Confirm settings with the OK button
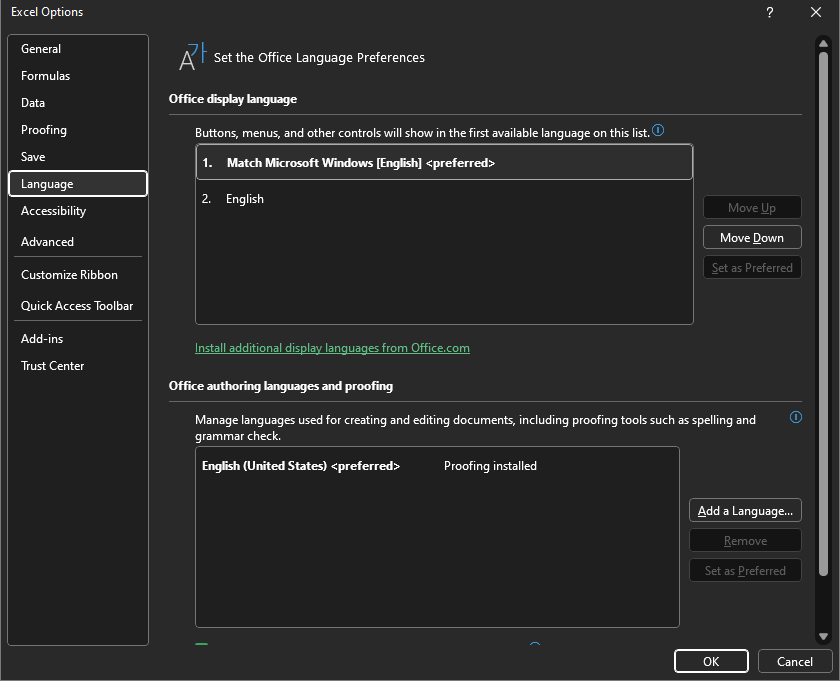The width and height of the screenshot is (840, 681). [711, 661]
